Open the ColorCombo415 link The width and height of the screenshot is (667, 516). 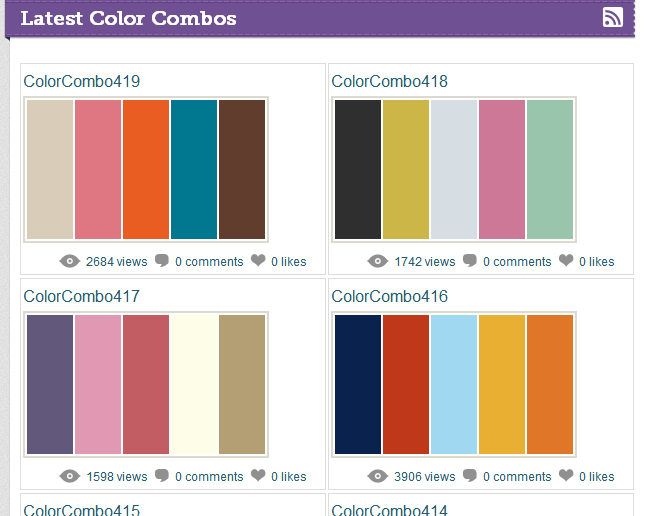click(x=82, y=510)
